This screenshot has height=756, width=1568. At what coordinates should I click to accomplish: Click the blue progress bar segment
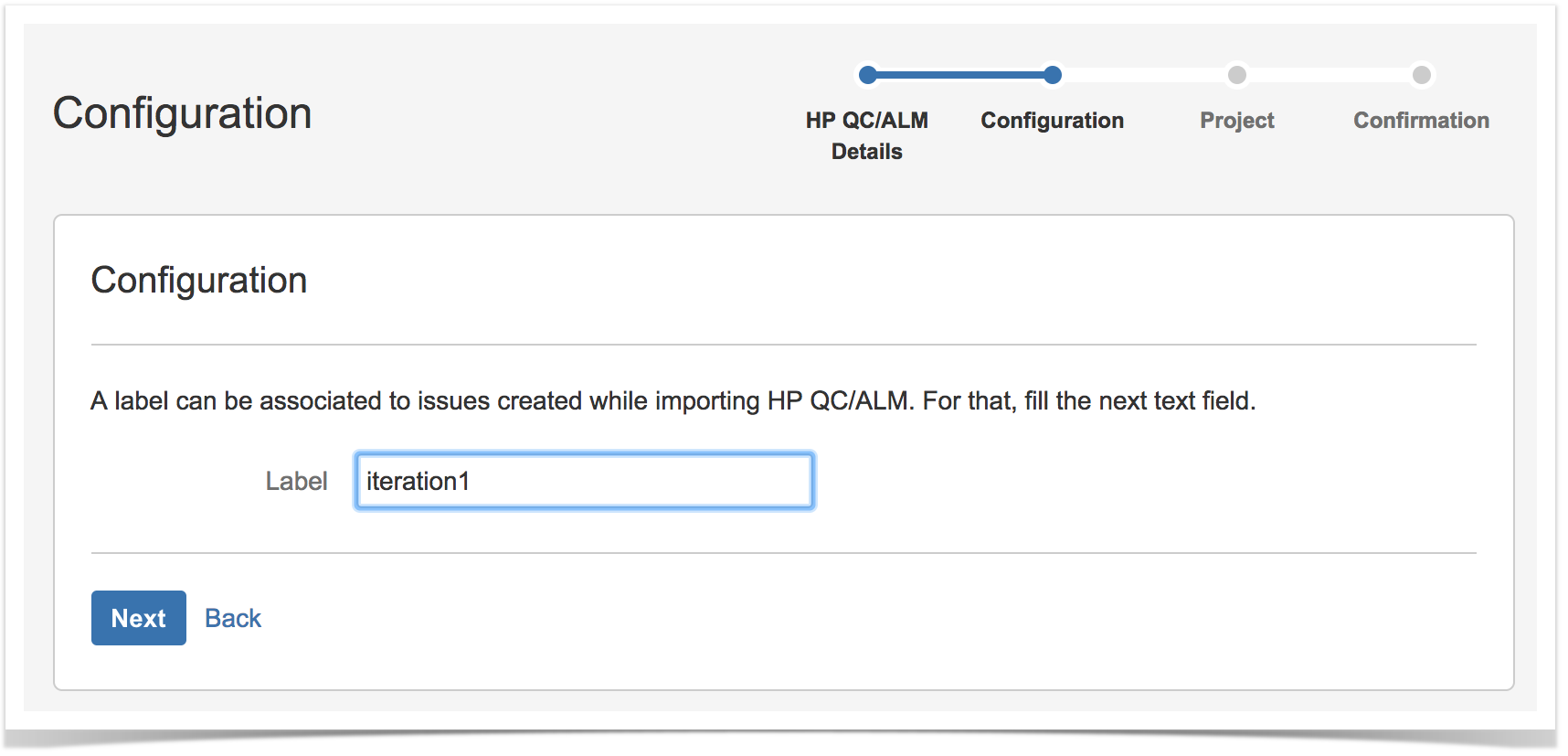click(x=960, y=75)
